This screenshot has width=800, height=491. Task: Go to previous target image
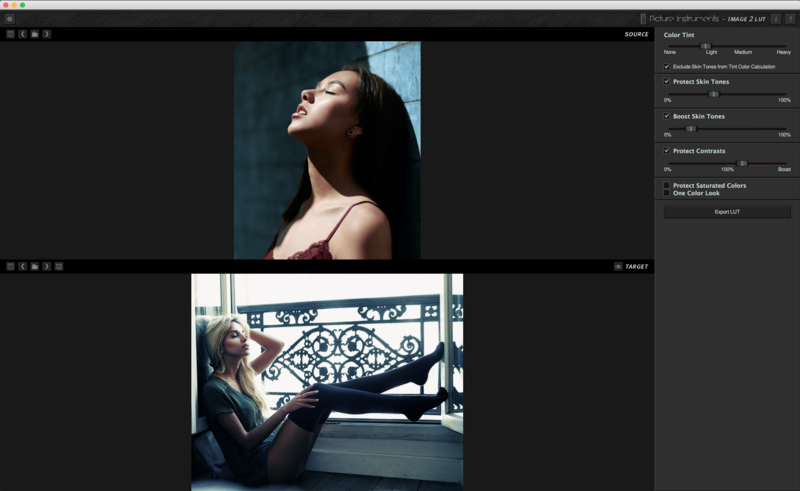tap(22, 266)
